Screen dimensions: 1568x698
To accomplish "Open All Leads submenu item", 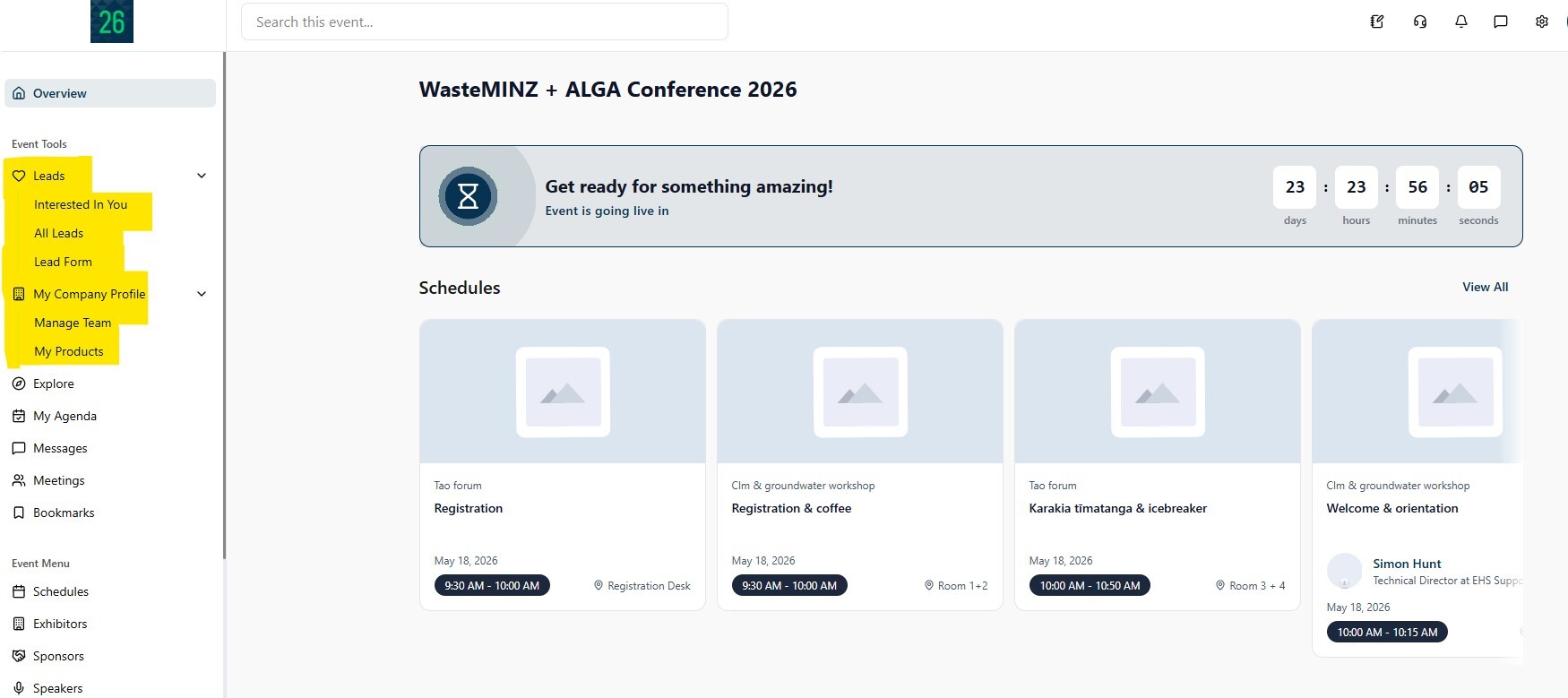I will coord(59,233).
